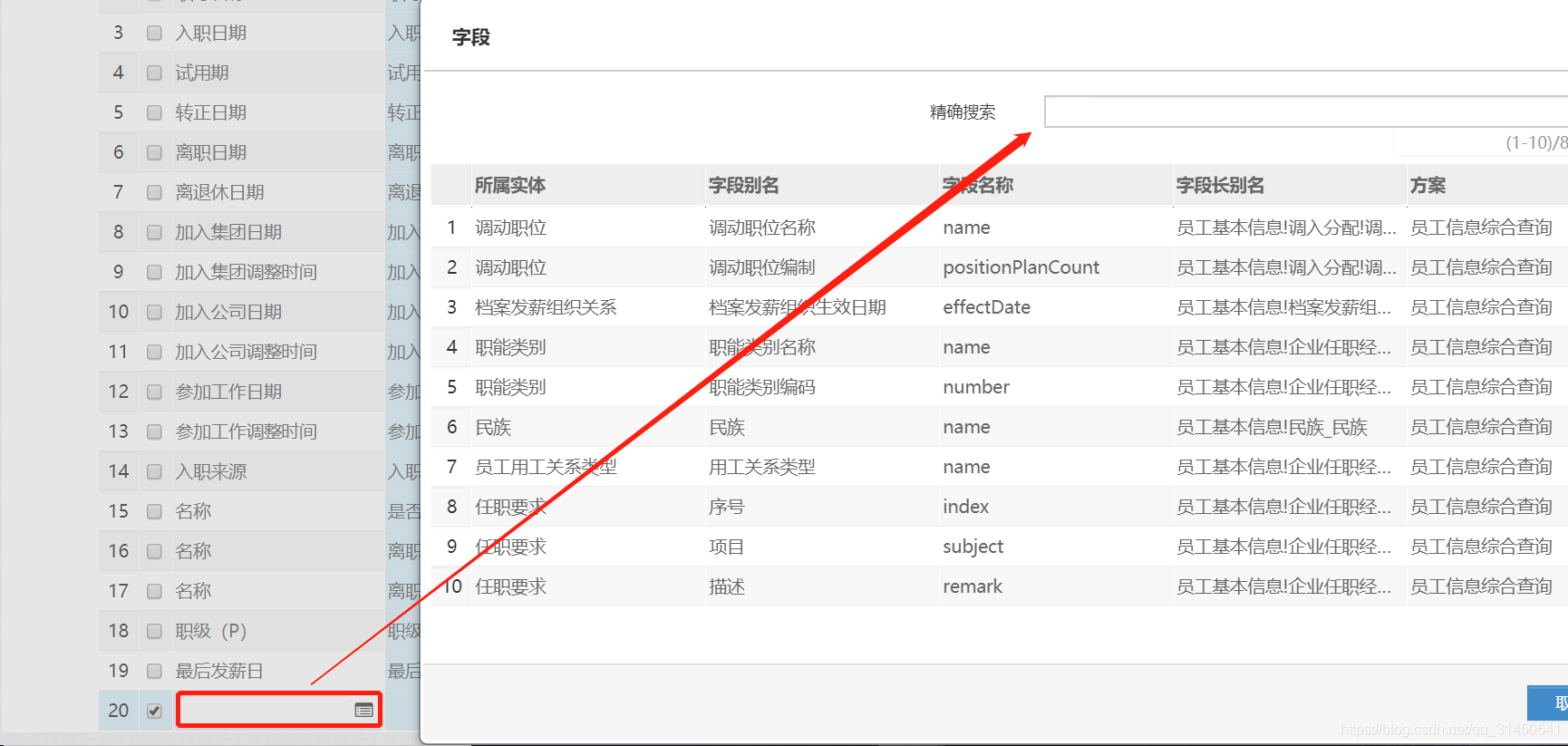Tick checkbox for 转正日期 row
The width and height of the screenshot is (1568, 746).
pos(154,112)
